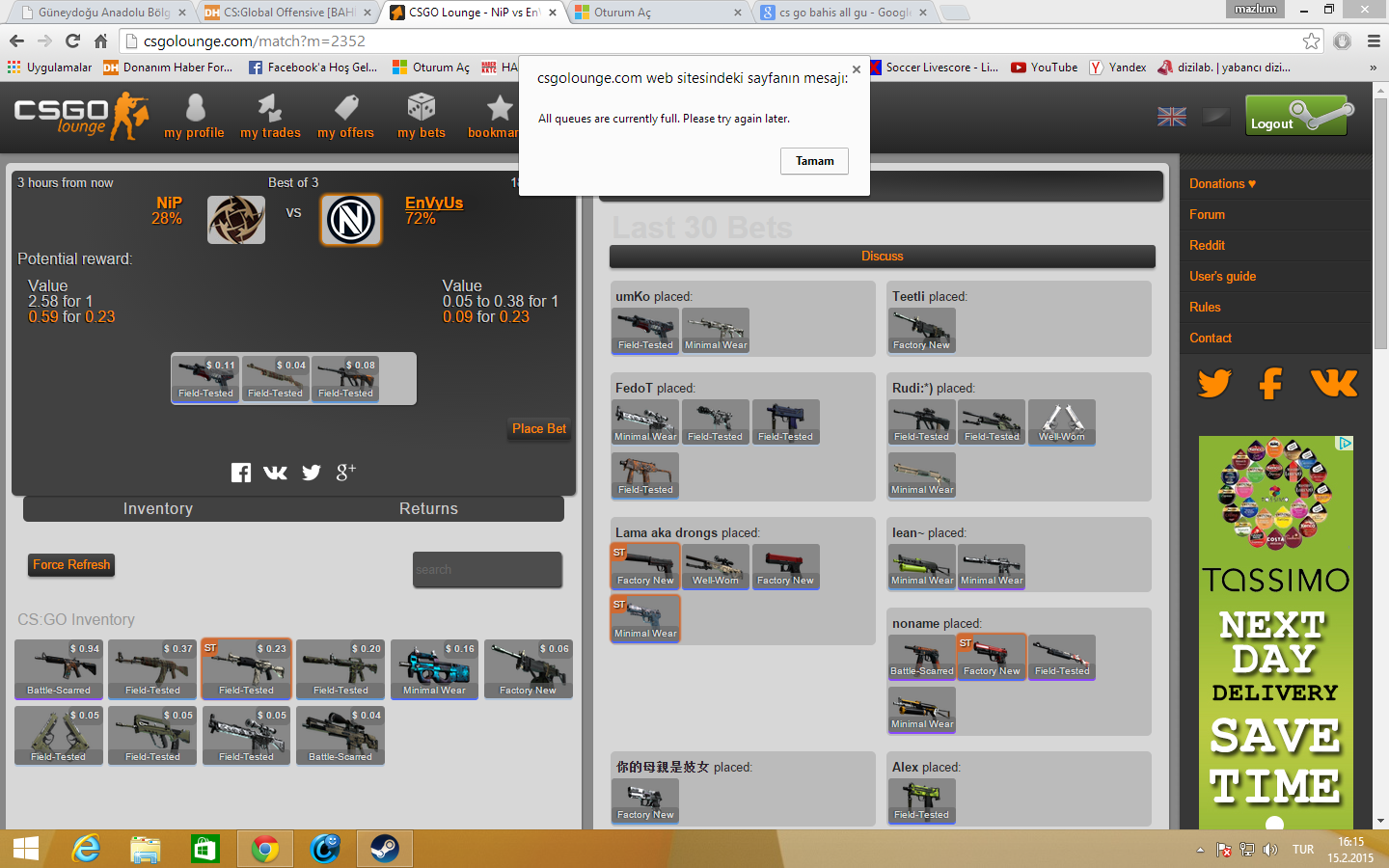The image size is (1389, 868).
Task: Open Yandex bookmark in bookmarks bar
Action: click(1118, 68)
